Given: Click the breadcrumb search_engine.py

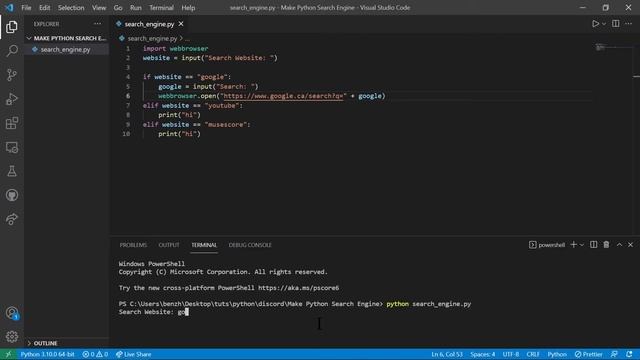Looking at the screenshot, I should [152, 38].
